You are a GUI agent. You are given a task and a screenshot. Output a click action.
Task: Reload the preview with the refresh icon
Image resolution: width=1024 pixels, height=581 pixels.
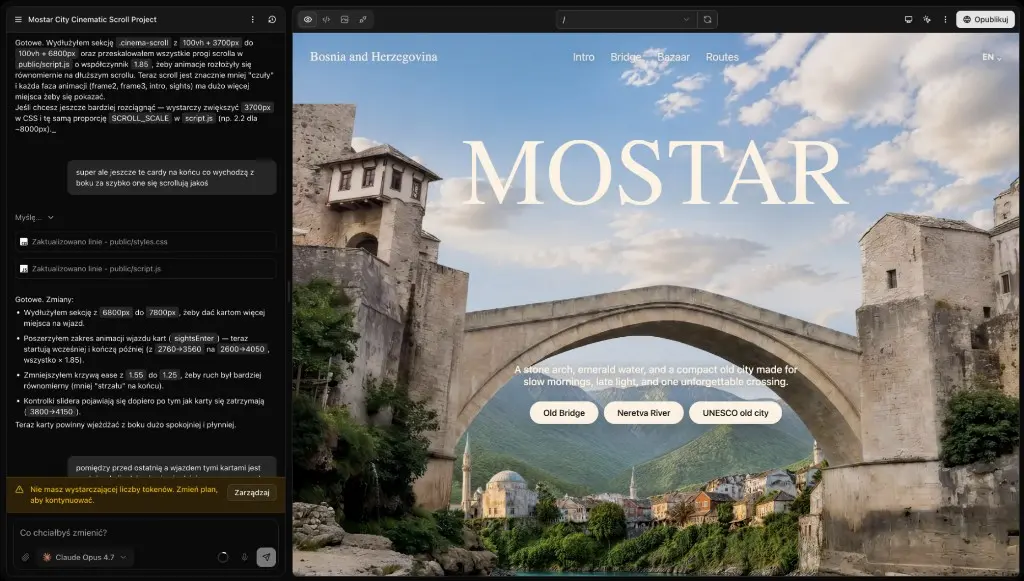tap(707, 20)
